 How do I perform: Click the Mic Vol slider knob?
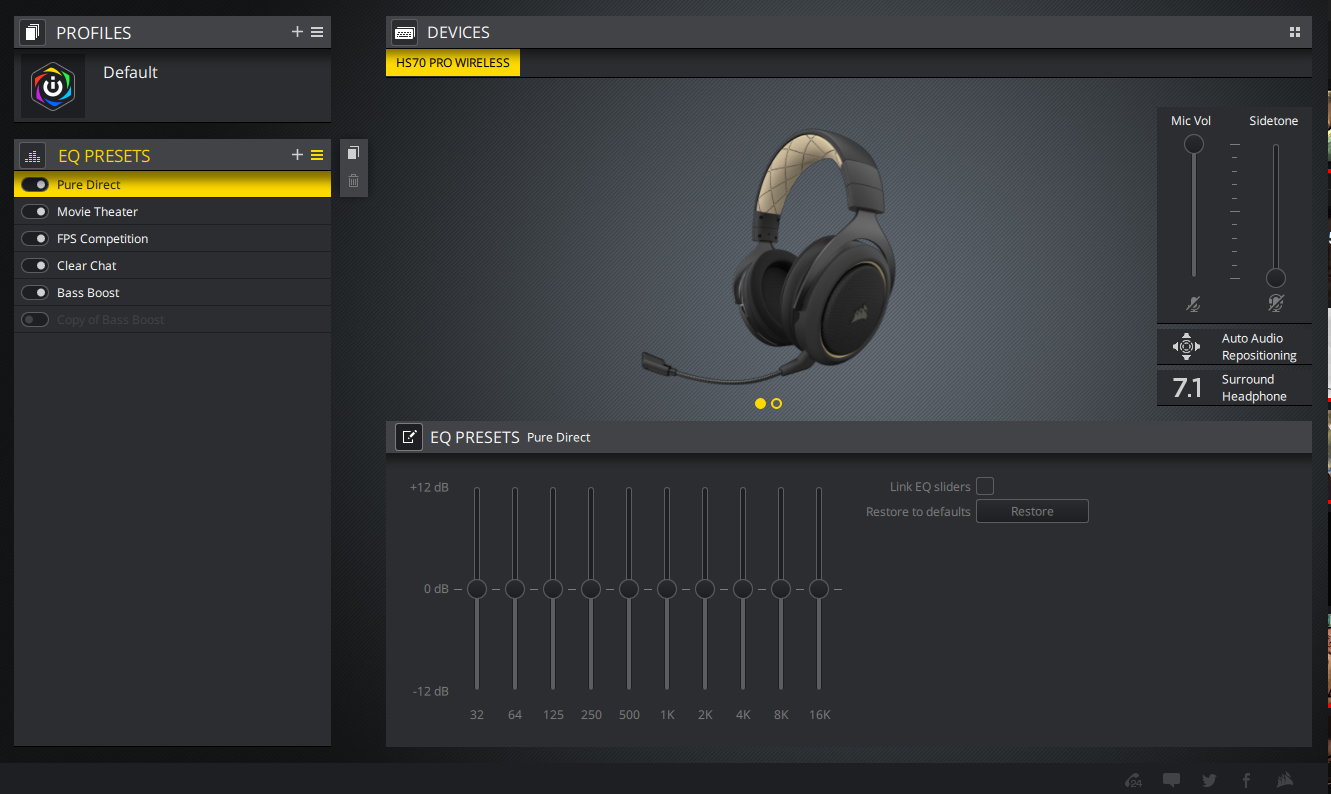tap(1194, 144)
